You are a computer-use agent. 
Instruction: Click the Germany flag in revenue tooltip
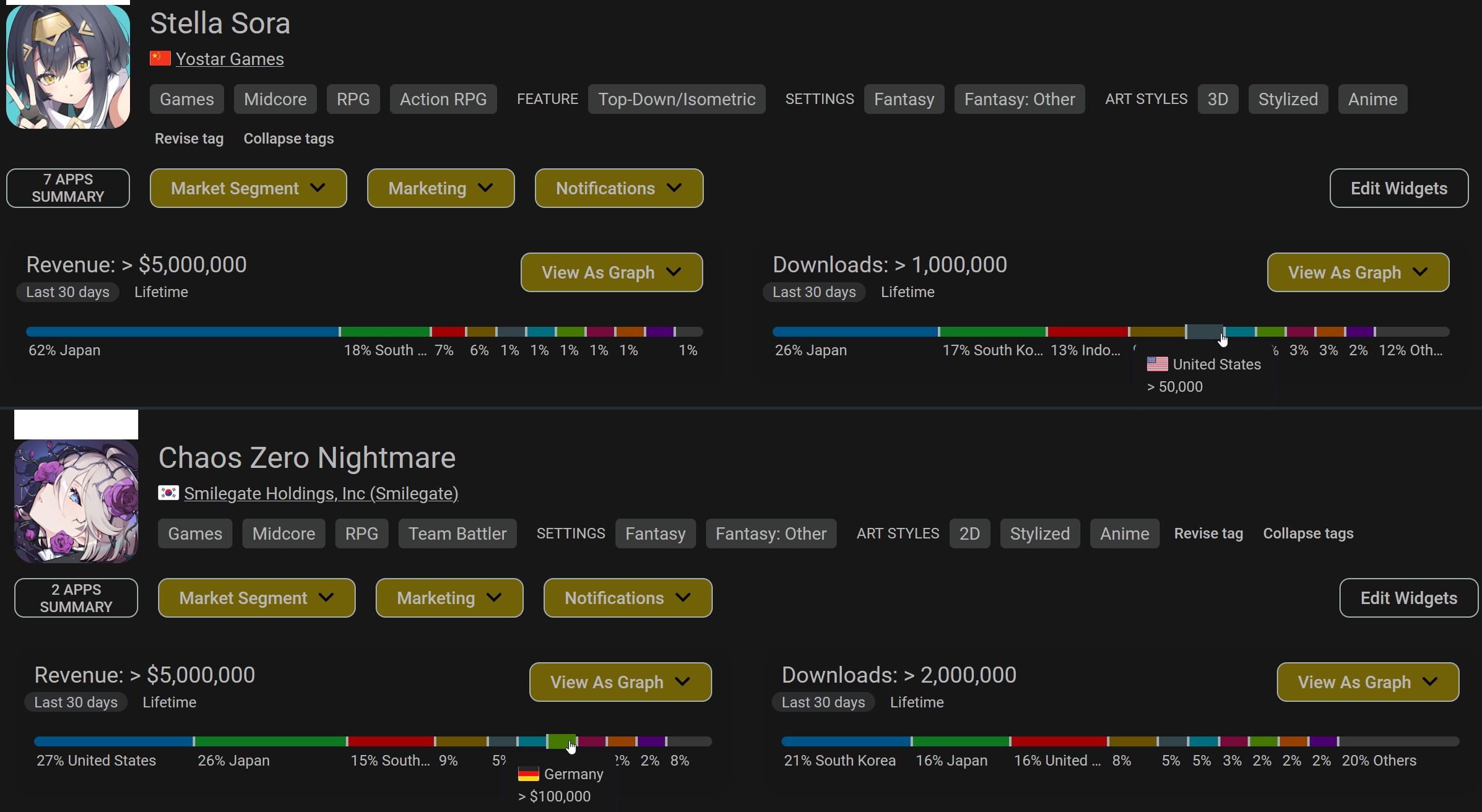(x=528, y=774)
